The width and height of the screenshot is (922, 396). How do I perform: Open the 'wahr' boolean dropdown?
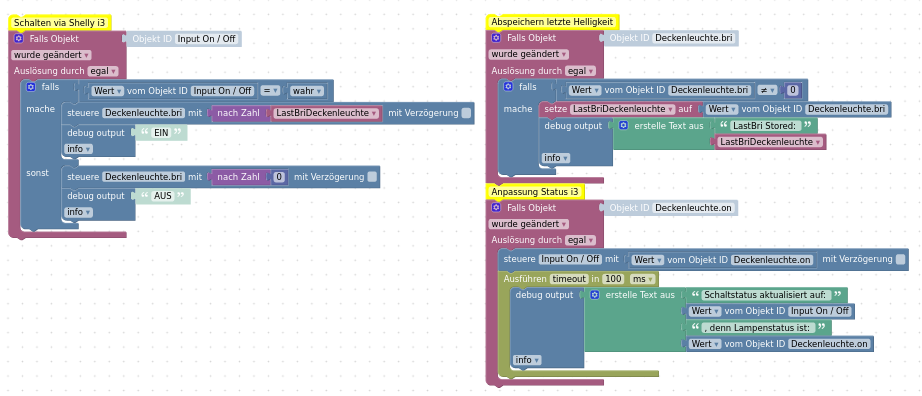point(307,91)
